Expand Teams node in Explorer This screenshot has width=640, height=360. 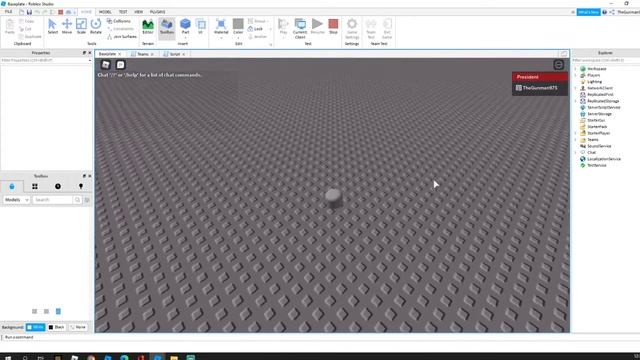[x=576, y=140]
